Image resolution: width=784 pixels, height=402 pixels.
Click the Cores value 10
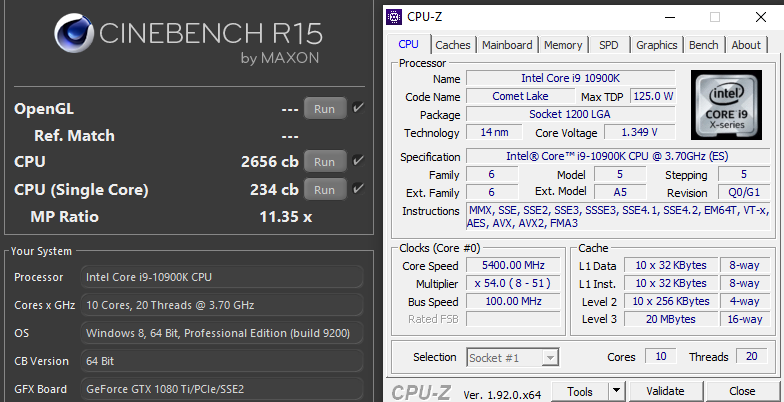pyautogui.click(x=660, y=356)
